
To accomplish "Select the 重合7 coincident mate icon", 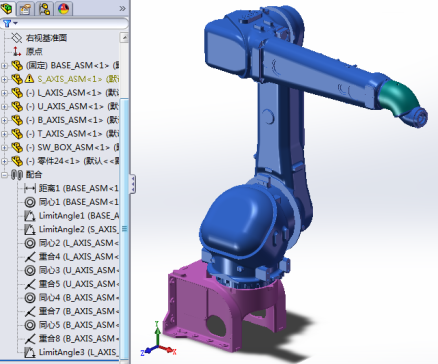I will [30, 311].
